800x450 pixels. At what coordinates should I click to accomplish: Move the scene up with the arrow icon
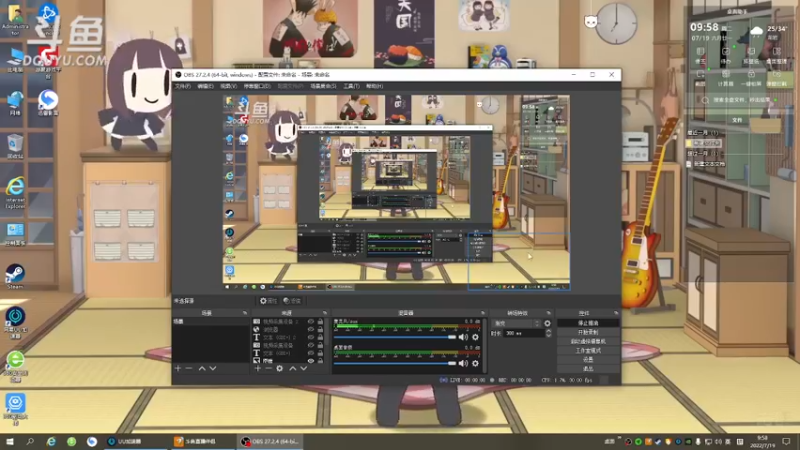tap(202, 368)
